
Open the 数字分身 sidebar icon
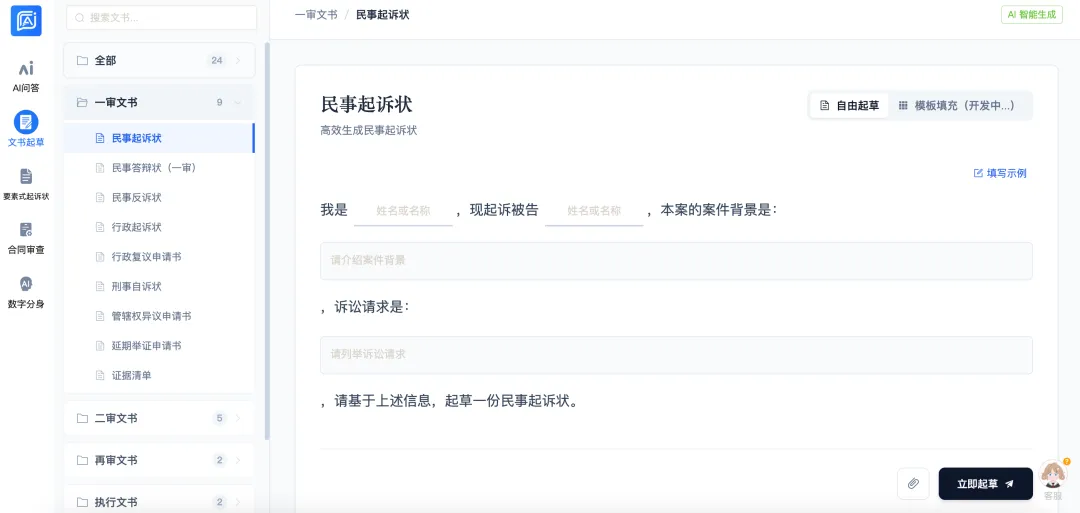point(26,290)
